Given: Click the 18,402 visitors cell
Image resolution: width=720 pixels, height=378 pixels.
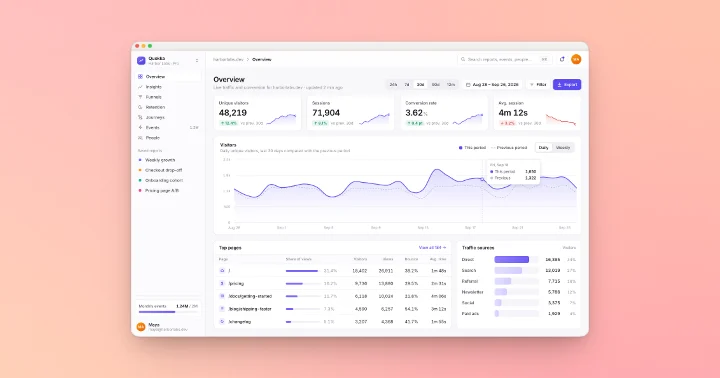Looking at the screenshot, I should (360, 271).
